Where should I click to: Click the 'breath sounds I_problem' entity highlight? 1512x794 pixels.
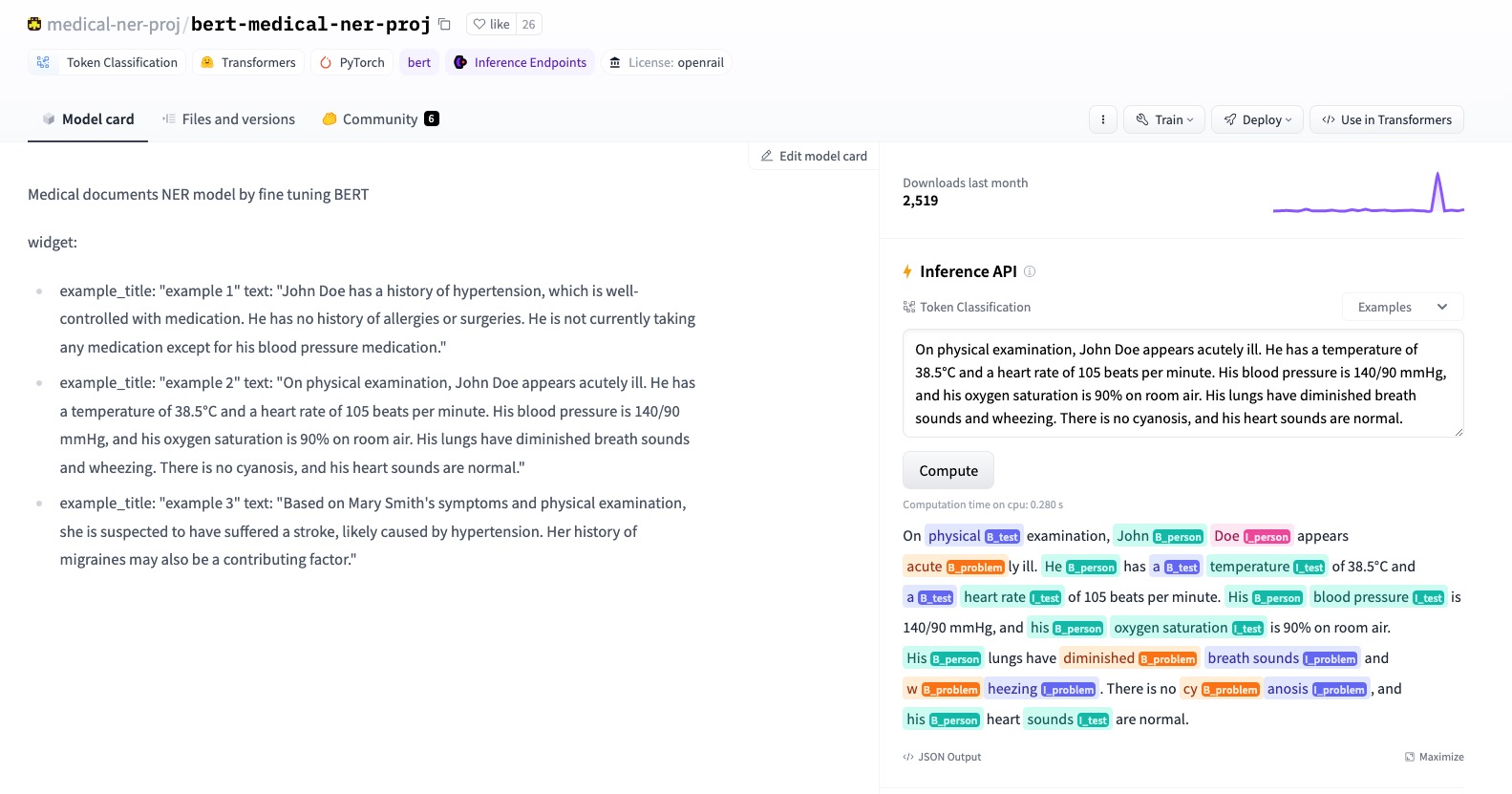click(1282, 658)
